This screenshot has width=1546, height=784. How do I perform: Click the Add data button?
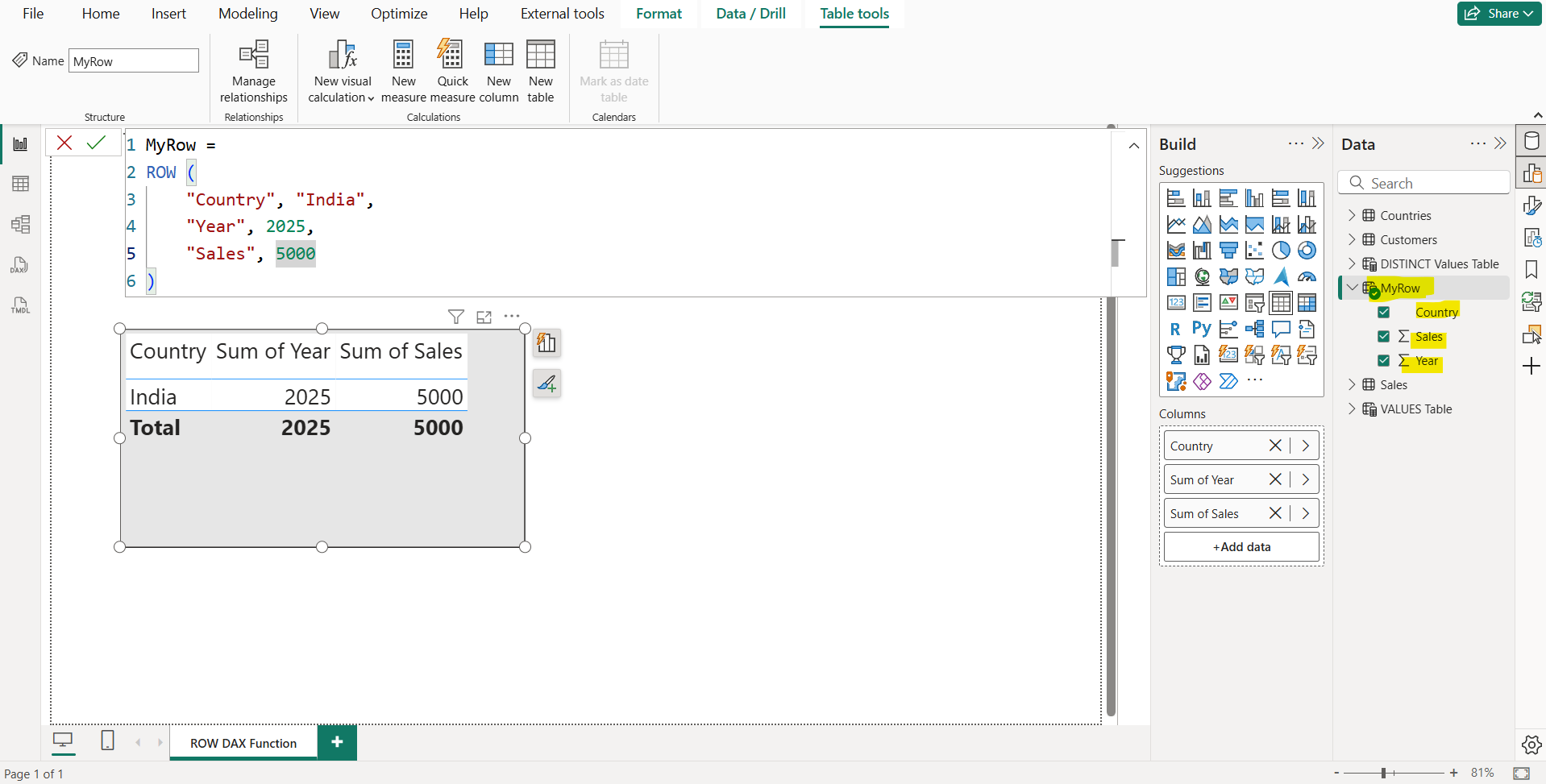[x=1241, y=546]
